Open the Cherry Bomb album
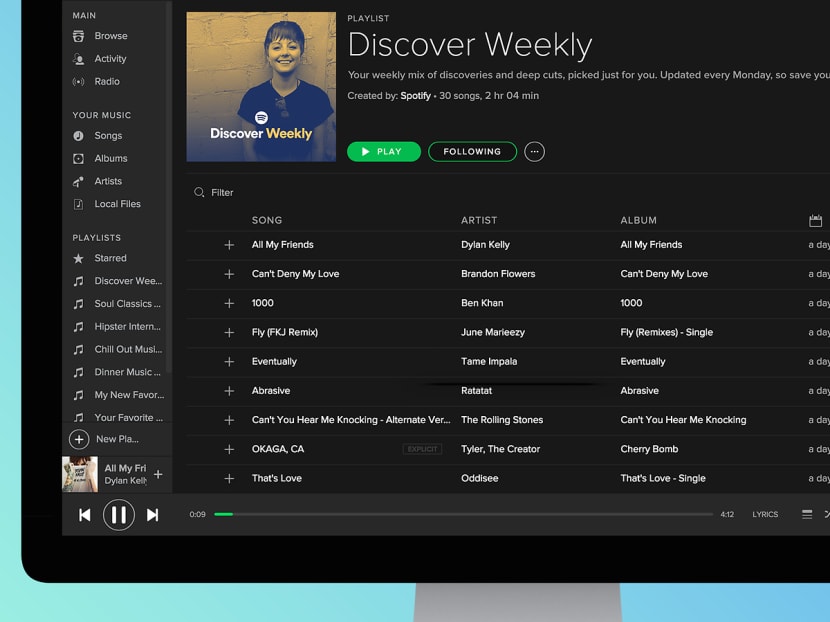This screenshot has width=830, height=622. [x=649, y=449]
